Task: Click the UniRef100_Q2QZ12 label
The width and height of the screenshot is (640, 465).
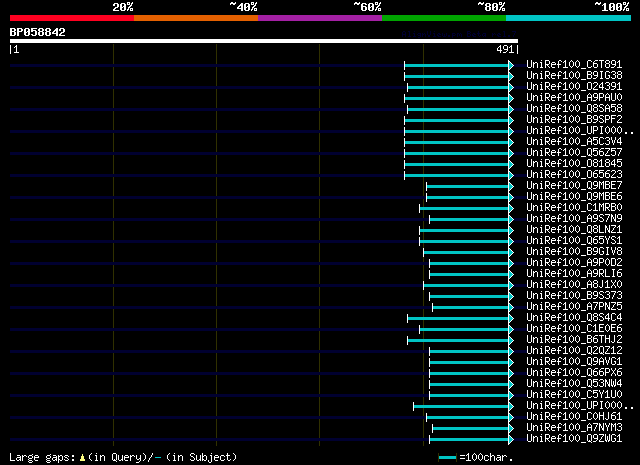Action: [574, 351]
